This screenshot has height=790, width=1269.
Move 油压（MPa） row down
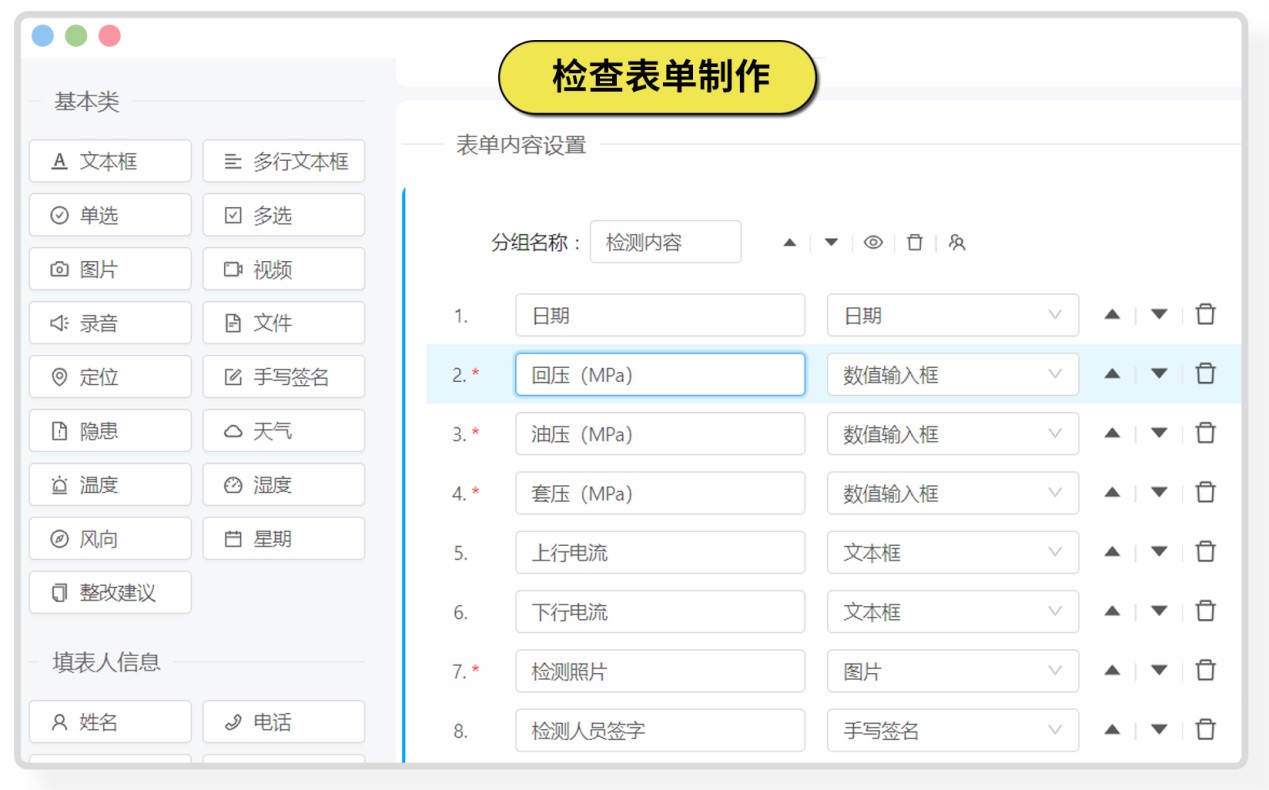pyautogui.click(x=1159, y=433)
